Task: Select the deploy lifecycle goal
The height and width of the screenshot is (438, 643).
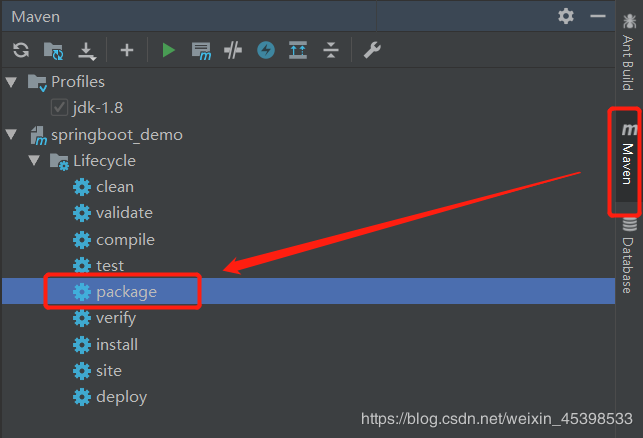Action: (x=110, y=397)
